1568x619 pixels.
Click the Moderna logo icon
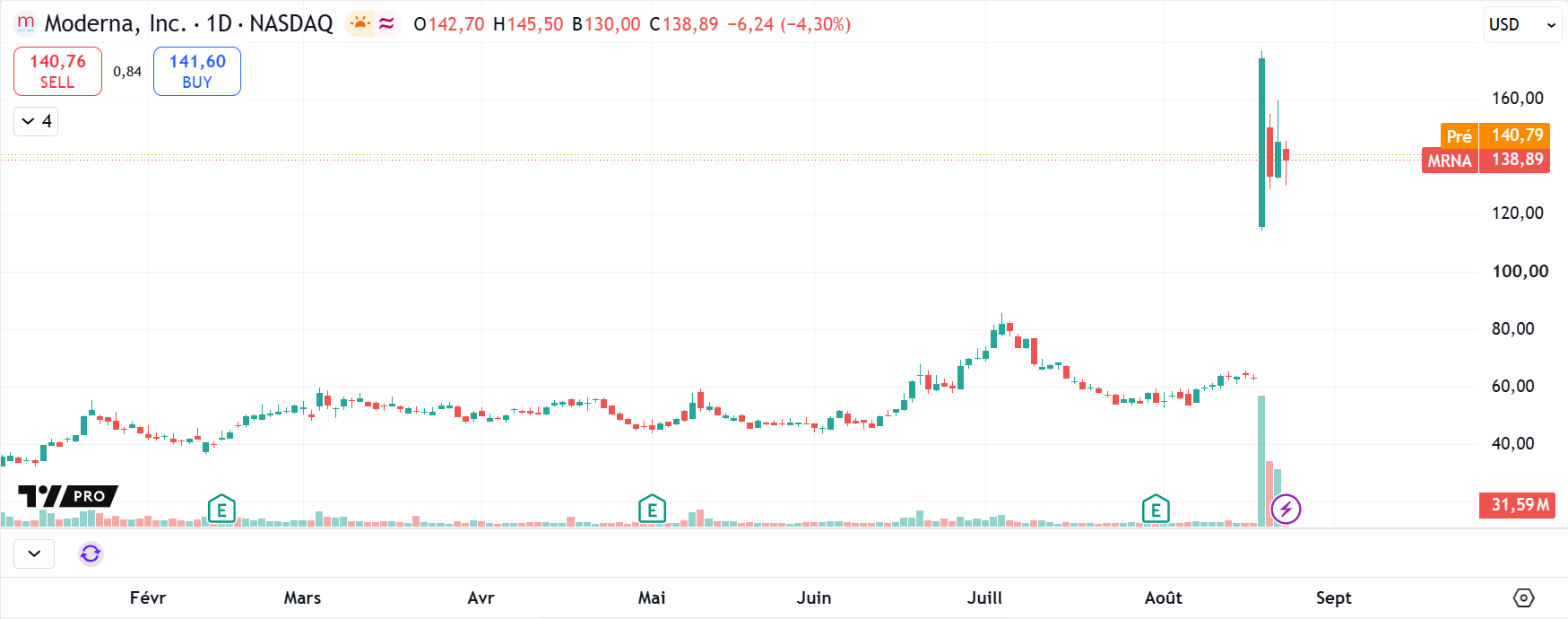coord(26,23)
